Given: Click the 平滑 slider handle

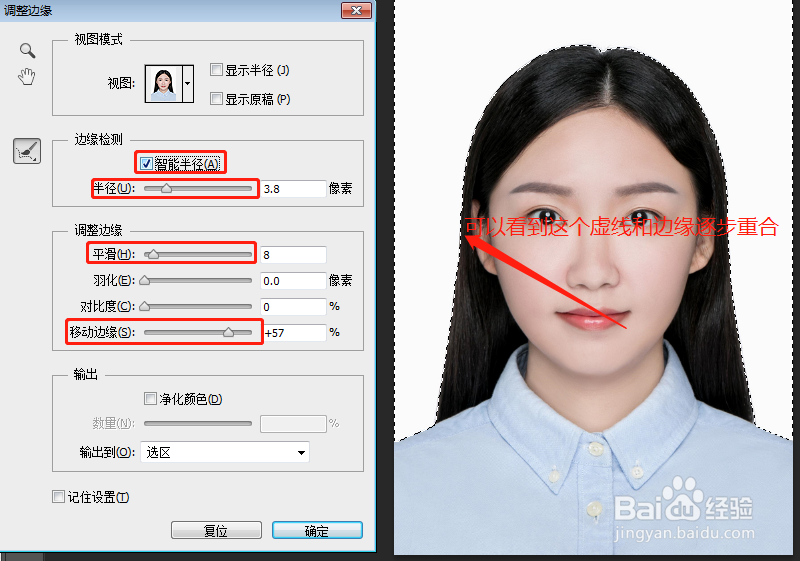Looking at the screenshot, I should click(153, 254).
